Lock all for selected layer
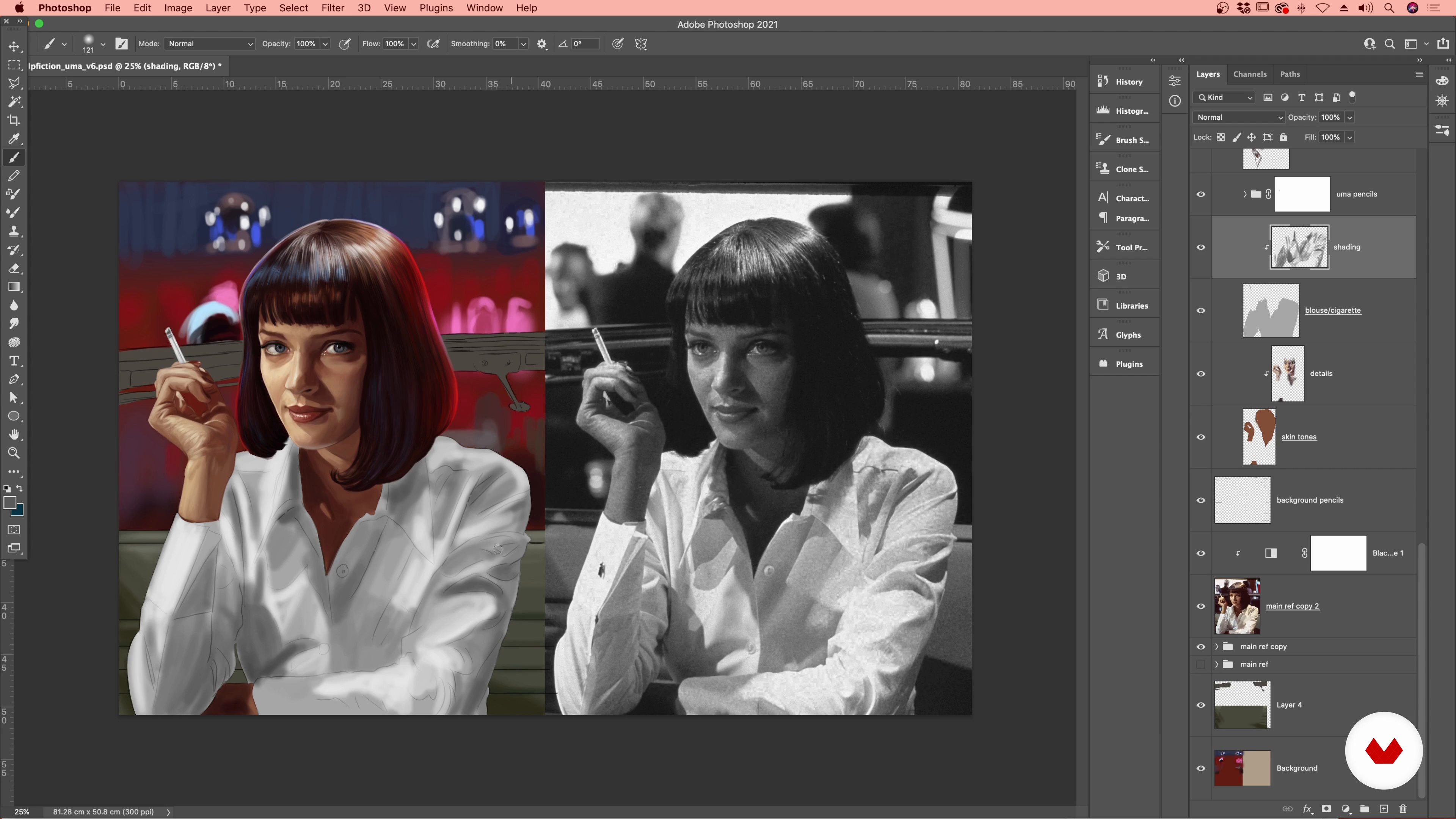This screenshot has width=1456, height=819. pyautogui.click(x=1283, y=137)
